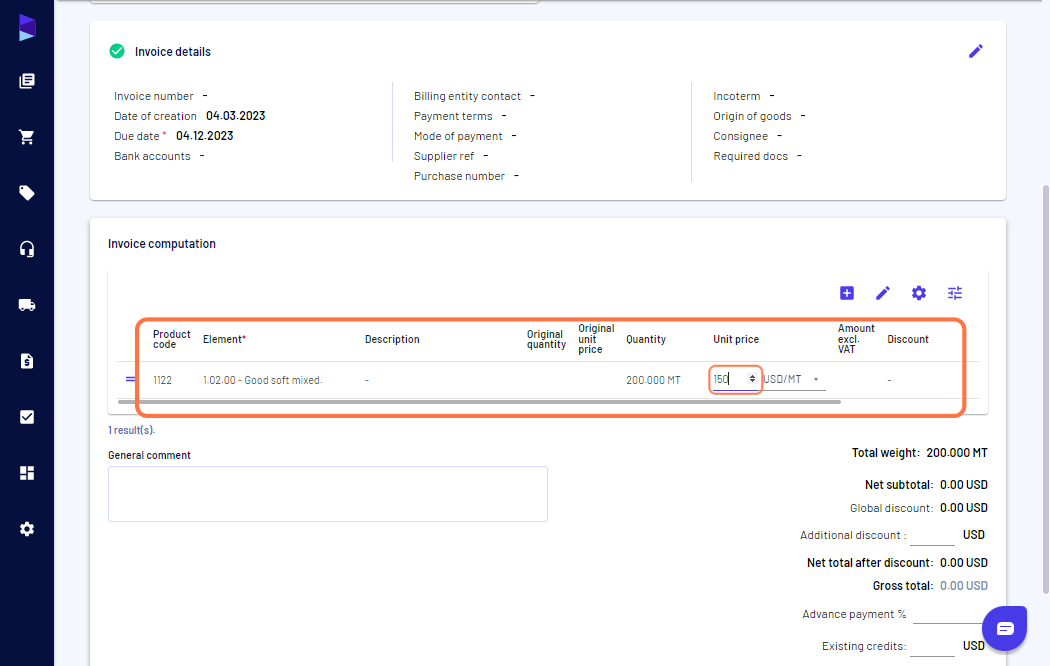Open table settings gear icon
Viewport: 1050px width, 666px height.
(x=919, y=293)
